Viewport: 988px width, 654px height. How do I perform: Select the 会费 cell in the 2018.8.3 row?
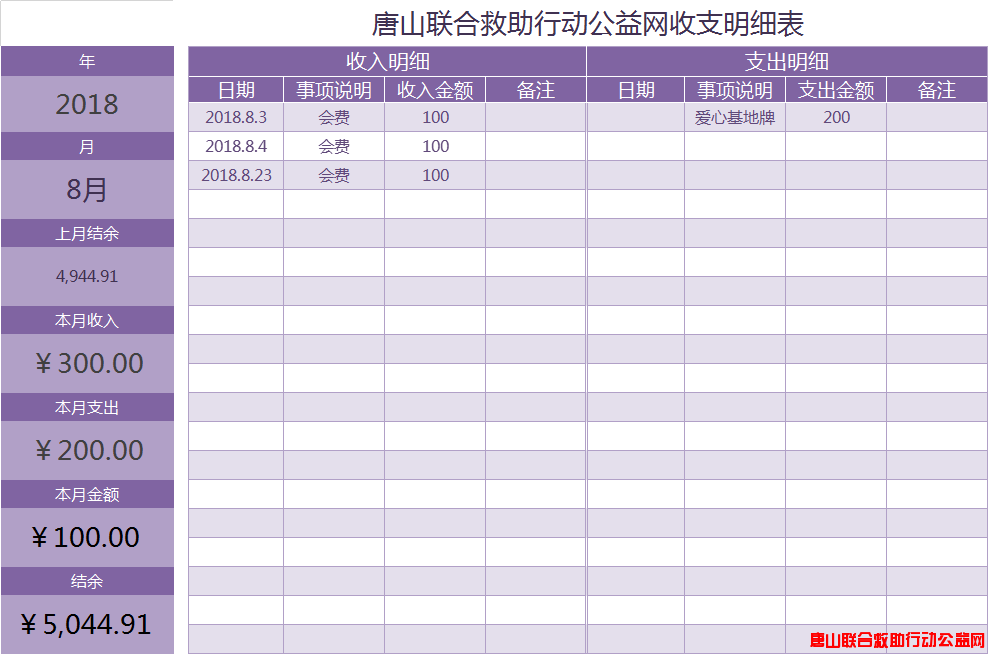pos(334,117)
